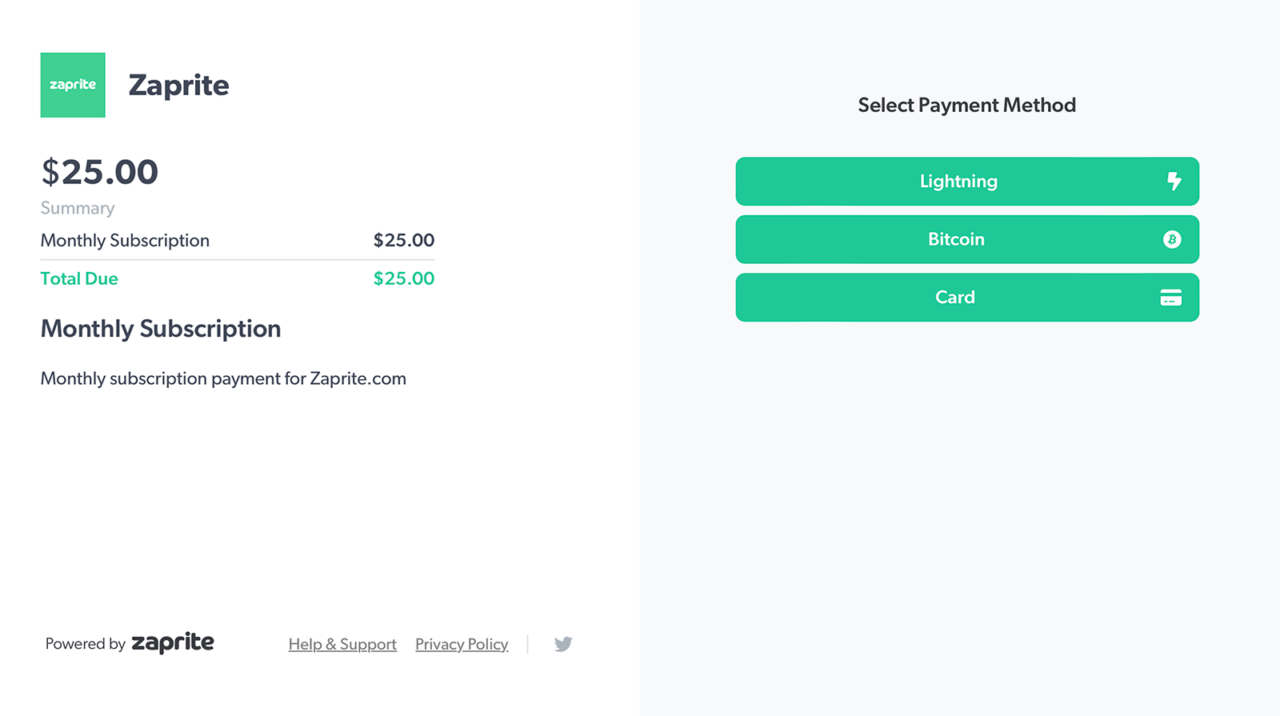Click the credit card icon
The width and height of the screenshot is (1280, 716).
pyautogui.click(x=1171, y=298)
